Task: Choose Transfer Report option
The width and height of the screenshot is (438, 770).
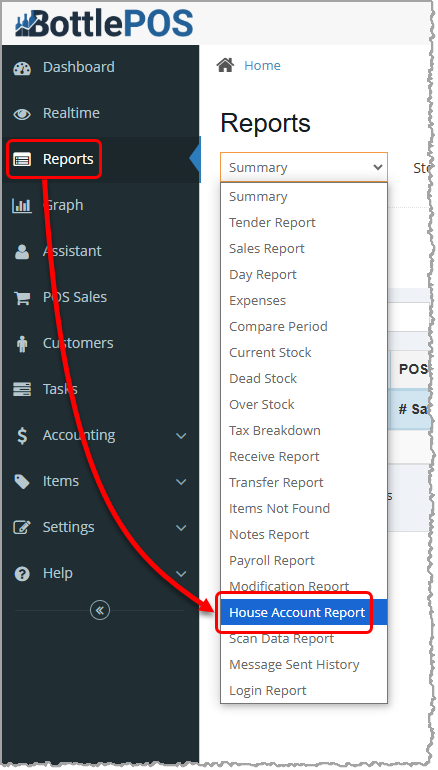Action: (304, 483)
